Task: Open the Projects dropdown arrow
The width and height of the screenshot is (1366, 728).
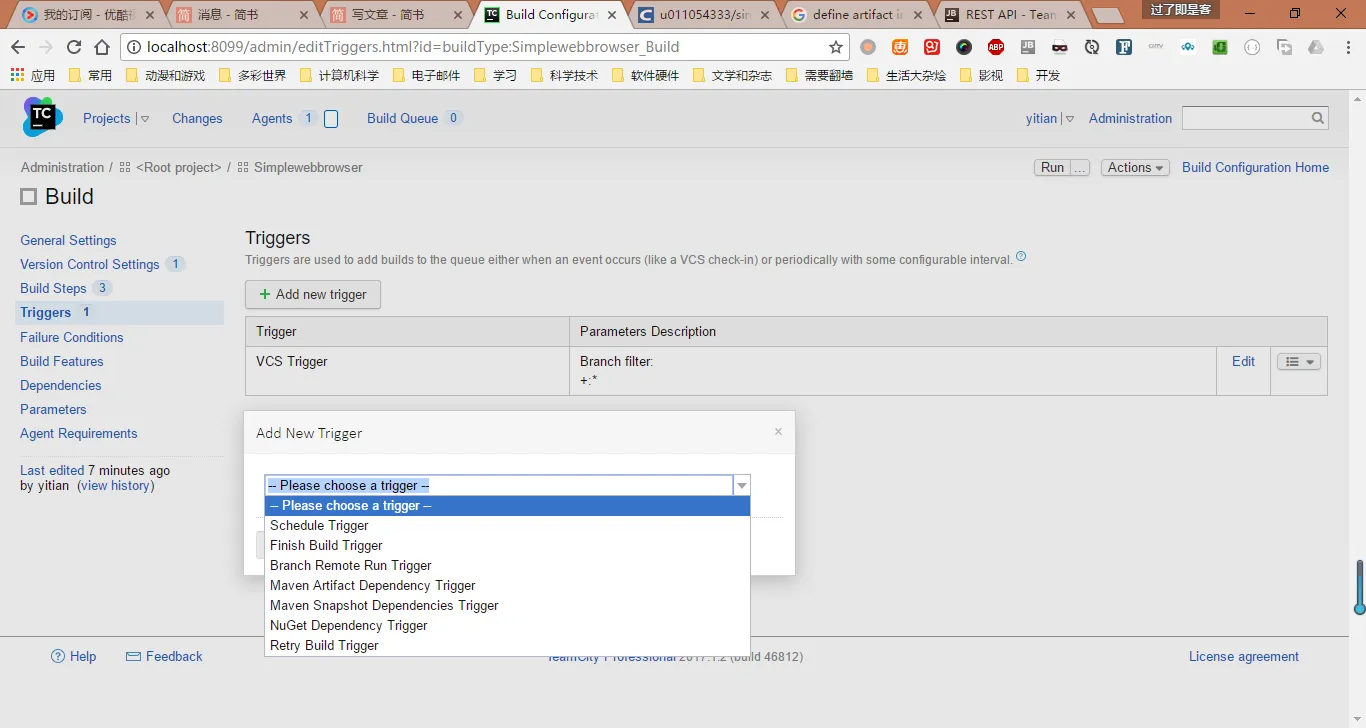Action: 145,119
